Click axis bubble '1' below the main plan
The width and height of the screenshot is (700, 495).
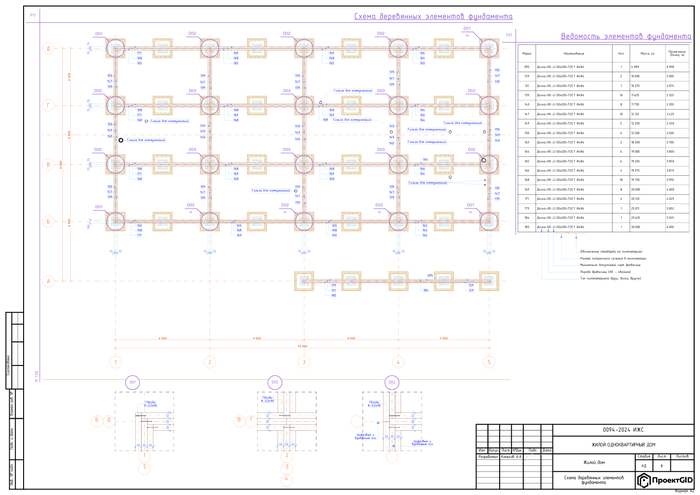tap(115, 362)
